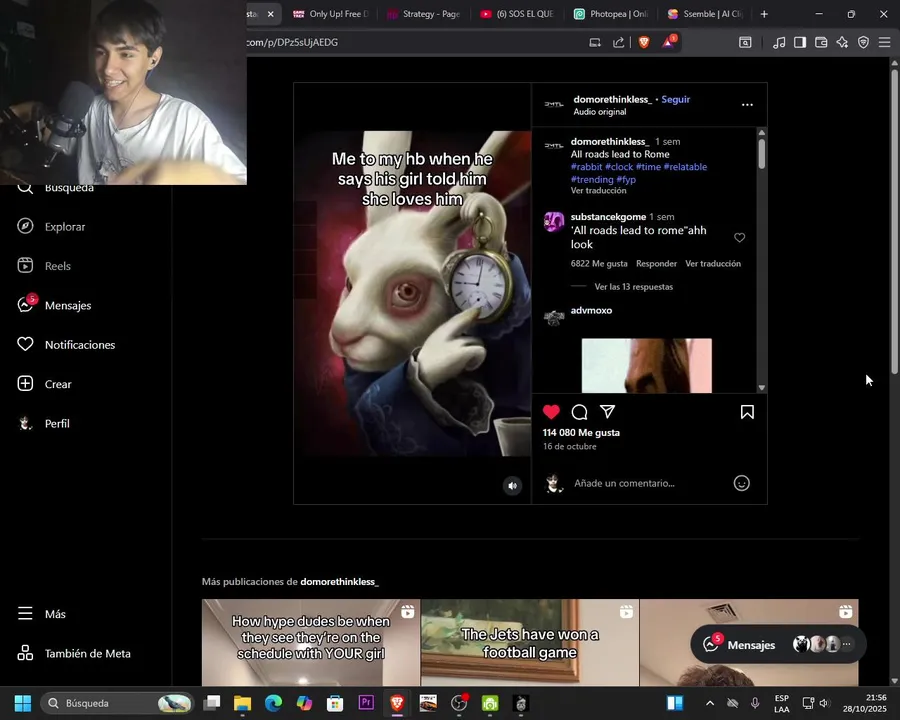Open the Brave VPN shield icon
The height and width of the screenshot is (720, 900).
(863, 42)
